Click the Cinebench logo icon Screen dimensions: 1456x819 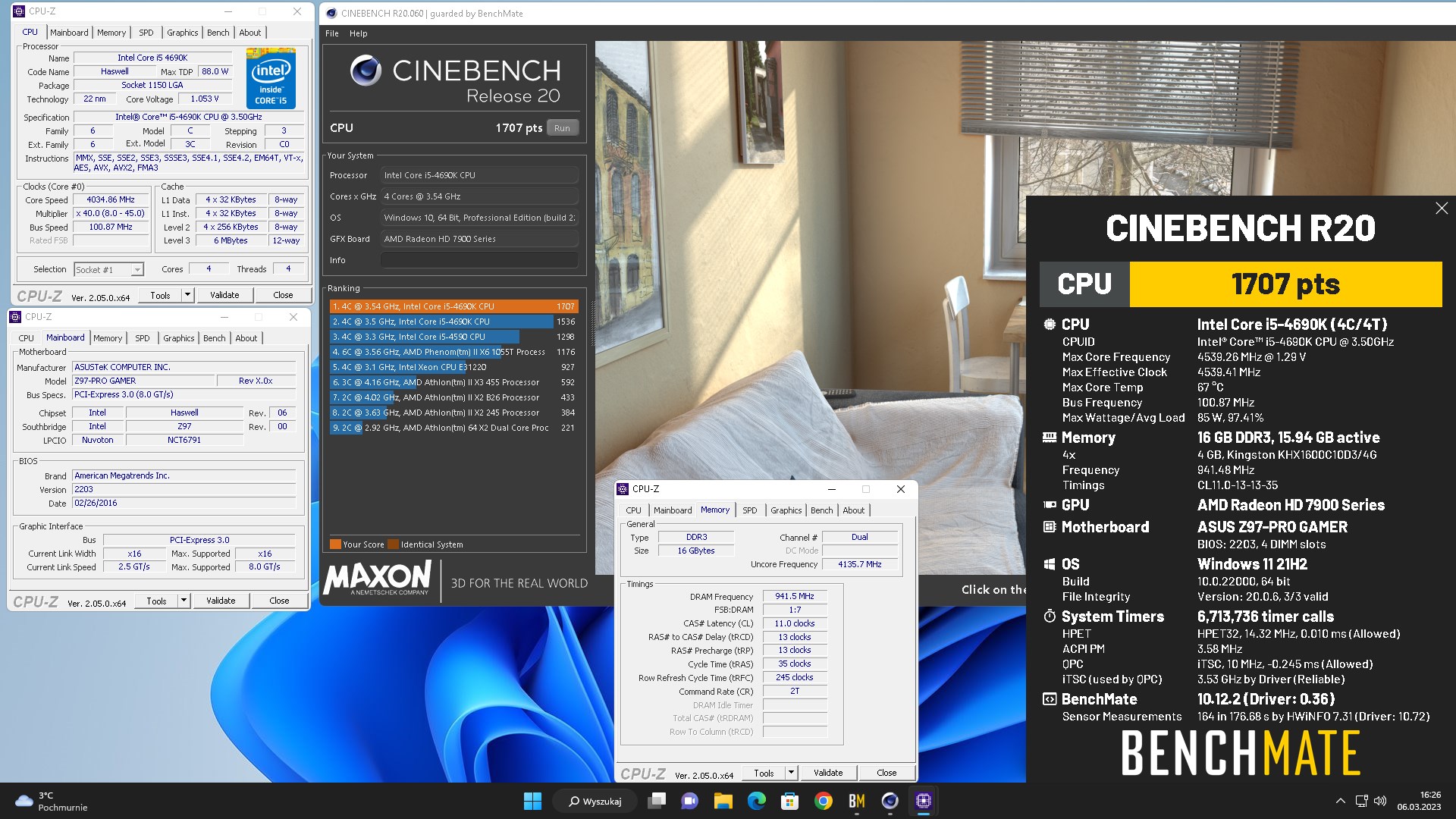pos(366,70)
